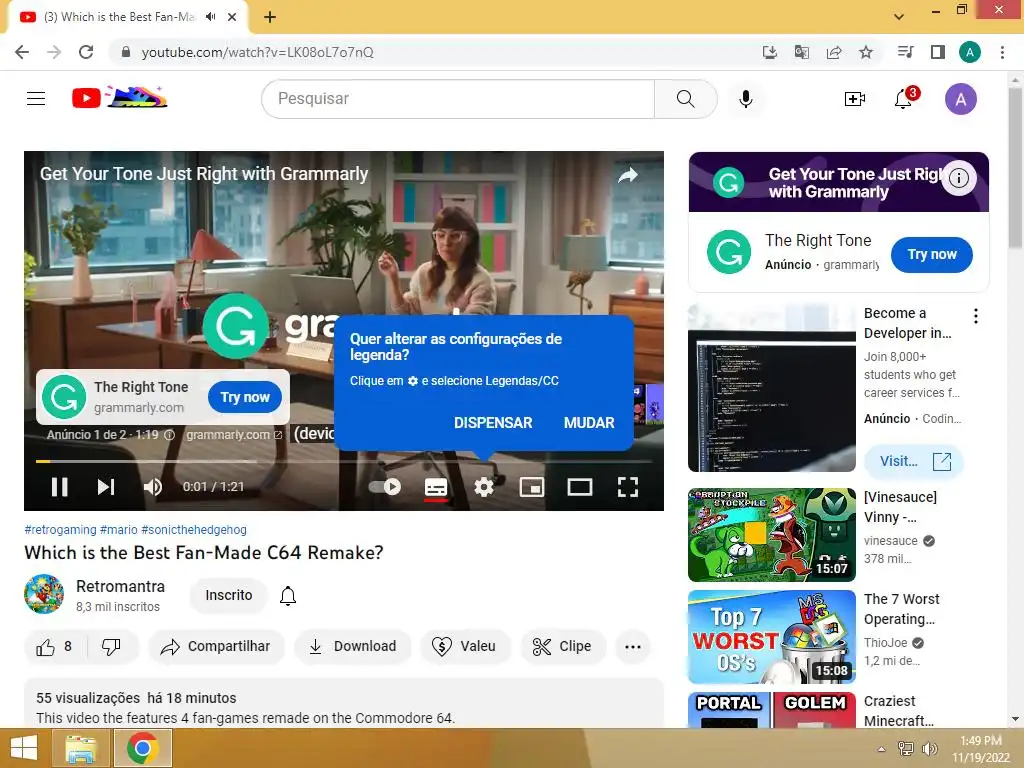Click share arrow on video overlay

coord(628,175)
